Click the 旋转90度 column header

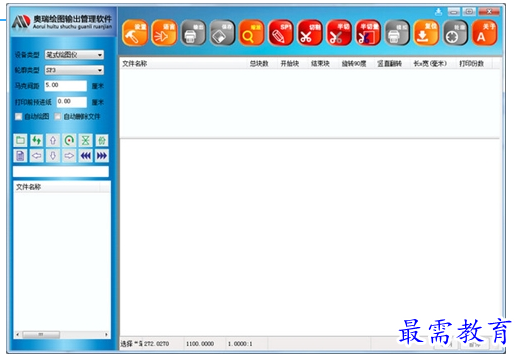pyautogui.click(x=354, y=63)
